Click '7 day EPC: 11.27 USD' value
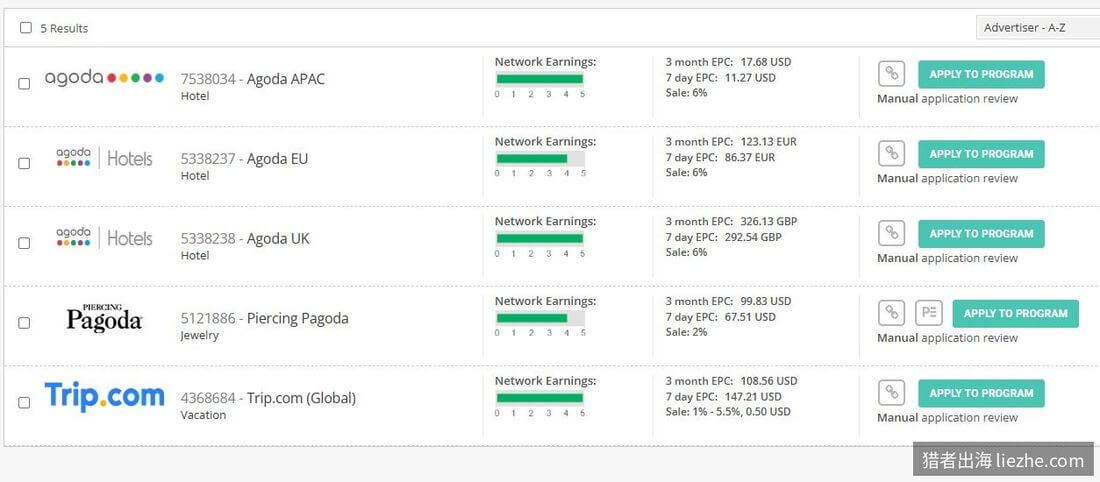 [720, 77]
